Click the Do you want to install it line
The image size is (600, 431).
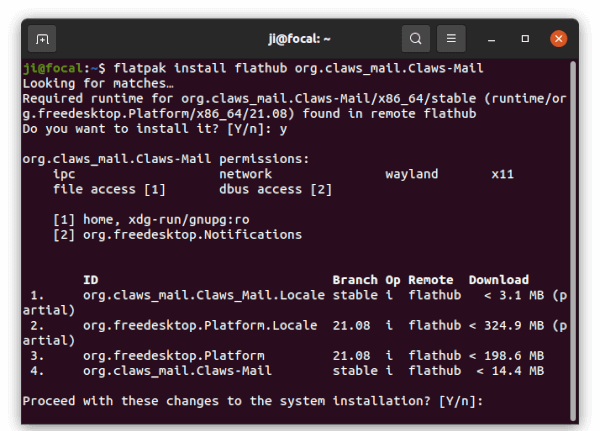(155, 129)
